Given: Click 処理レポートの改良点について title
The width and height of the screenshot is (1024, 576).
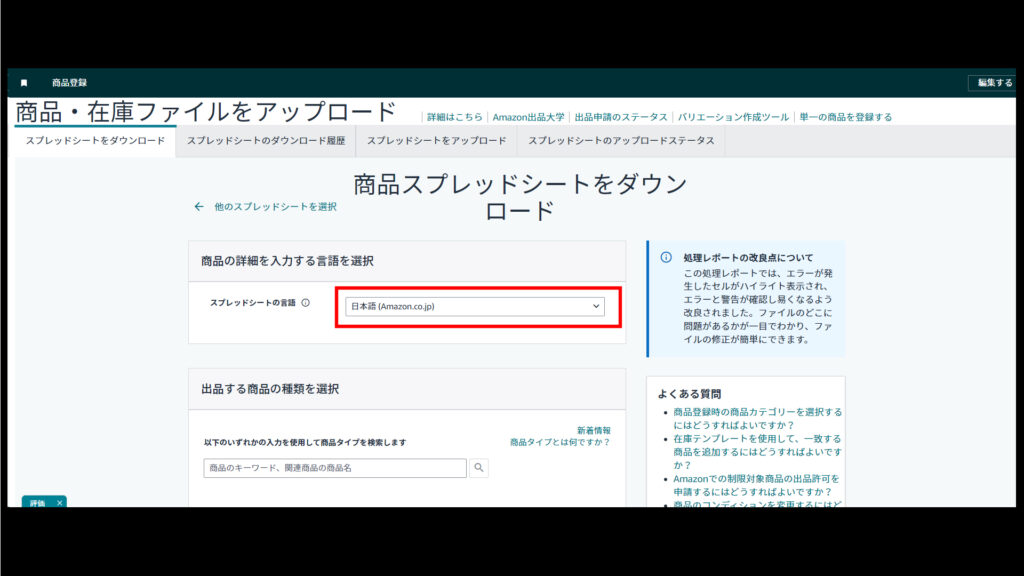Looking at the screenshot, I should point(748,257).
